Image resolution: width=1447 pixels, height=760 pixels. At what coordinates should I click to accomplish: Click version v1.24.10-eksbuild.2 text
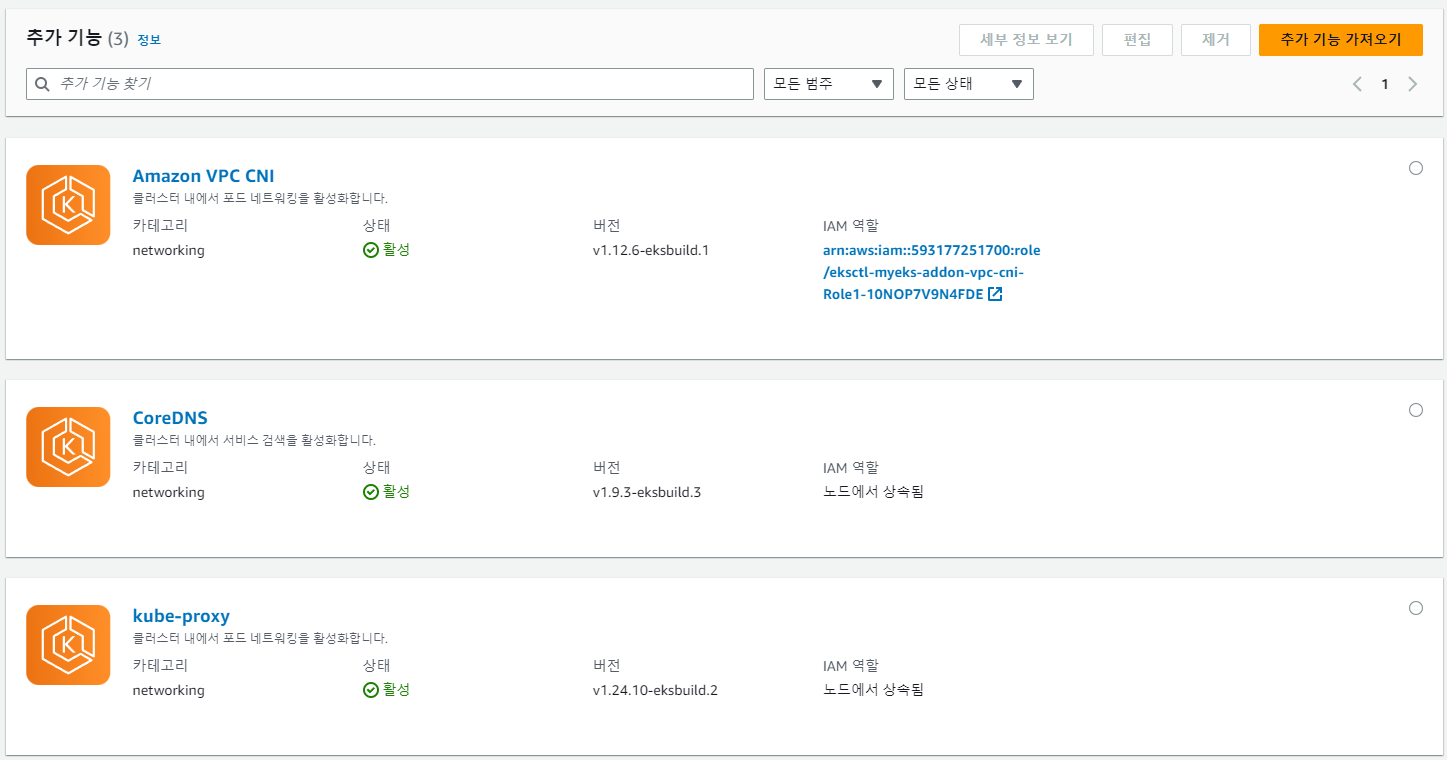(x=655, y=690)
